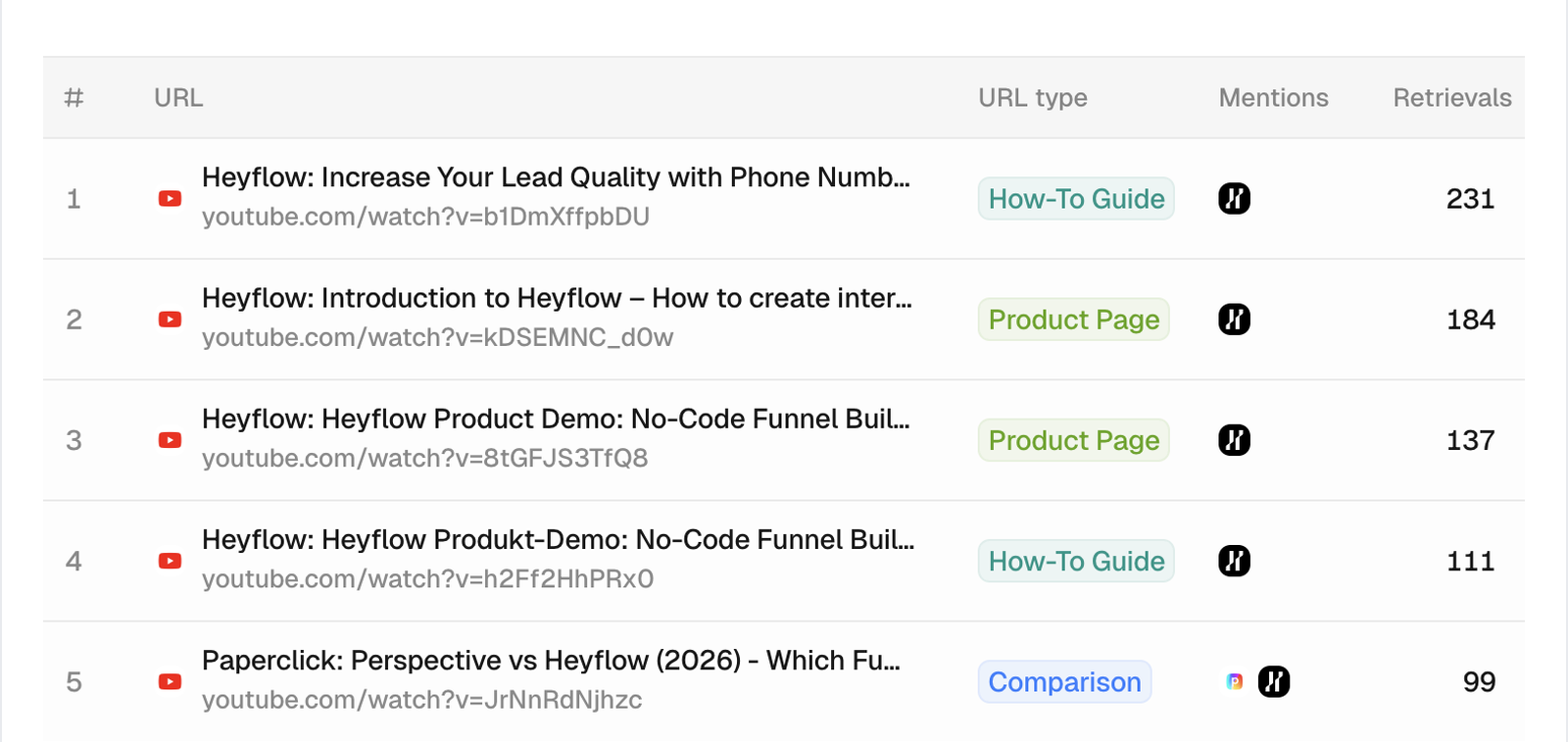The width and height of the screenshot is (1568, 742).
Task: Click row number 3
Action: coord(73,440)
